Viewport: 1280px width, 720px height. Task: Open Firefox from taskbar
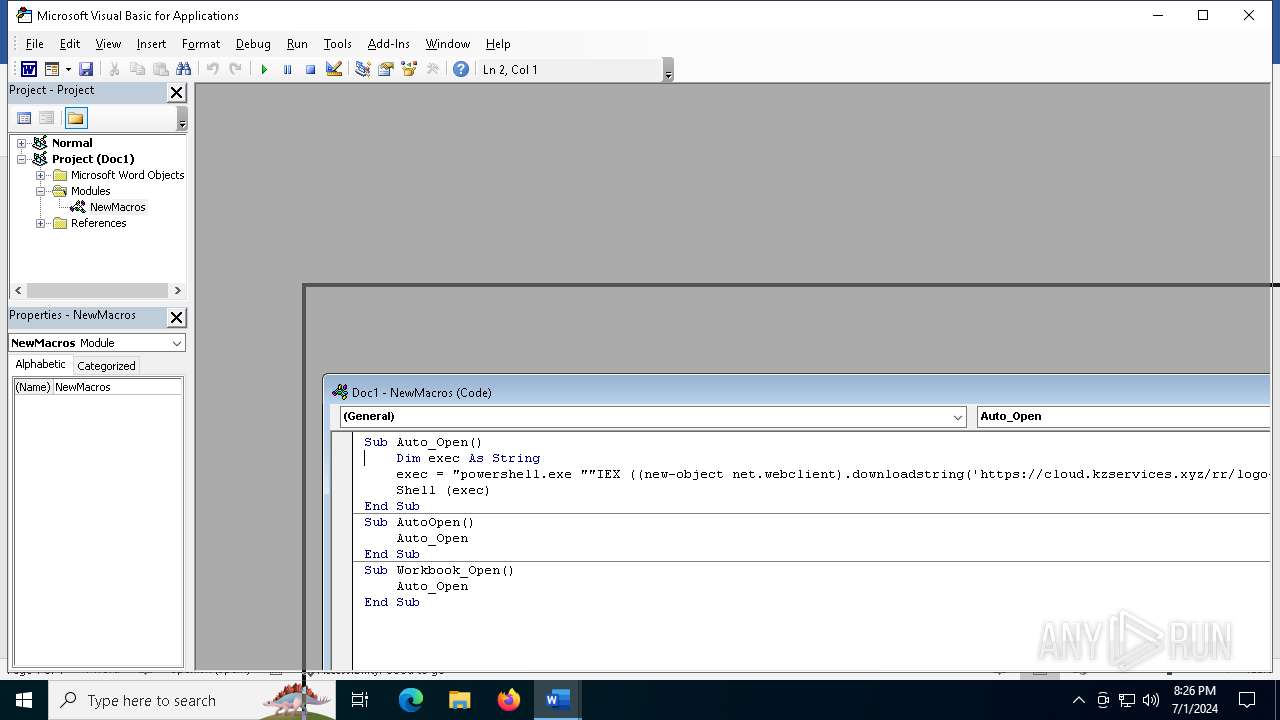point(509,700)
